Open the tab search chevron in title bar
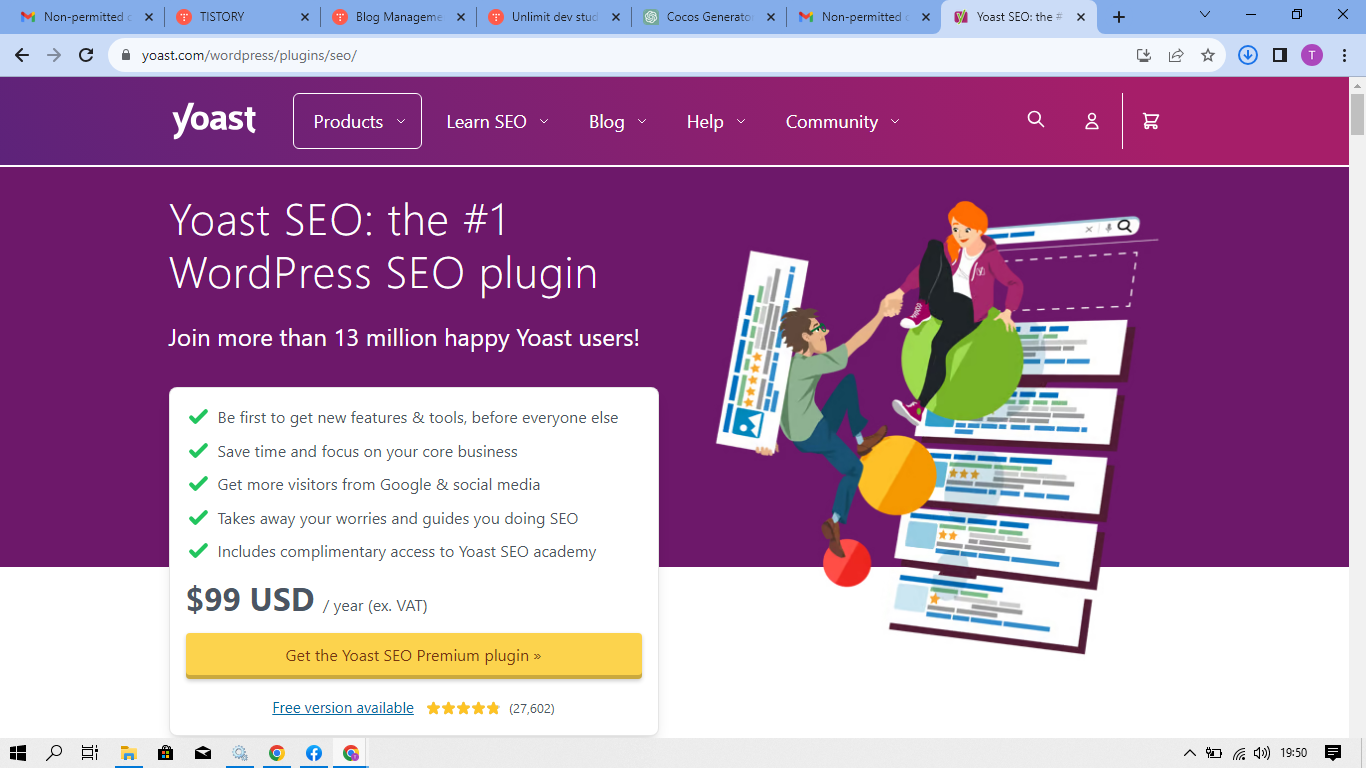1366x768 pixels. [1205, 15]
